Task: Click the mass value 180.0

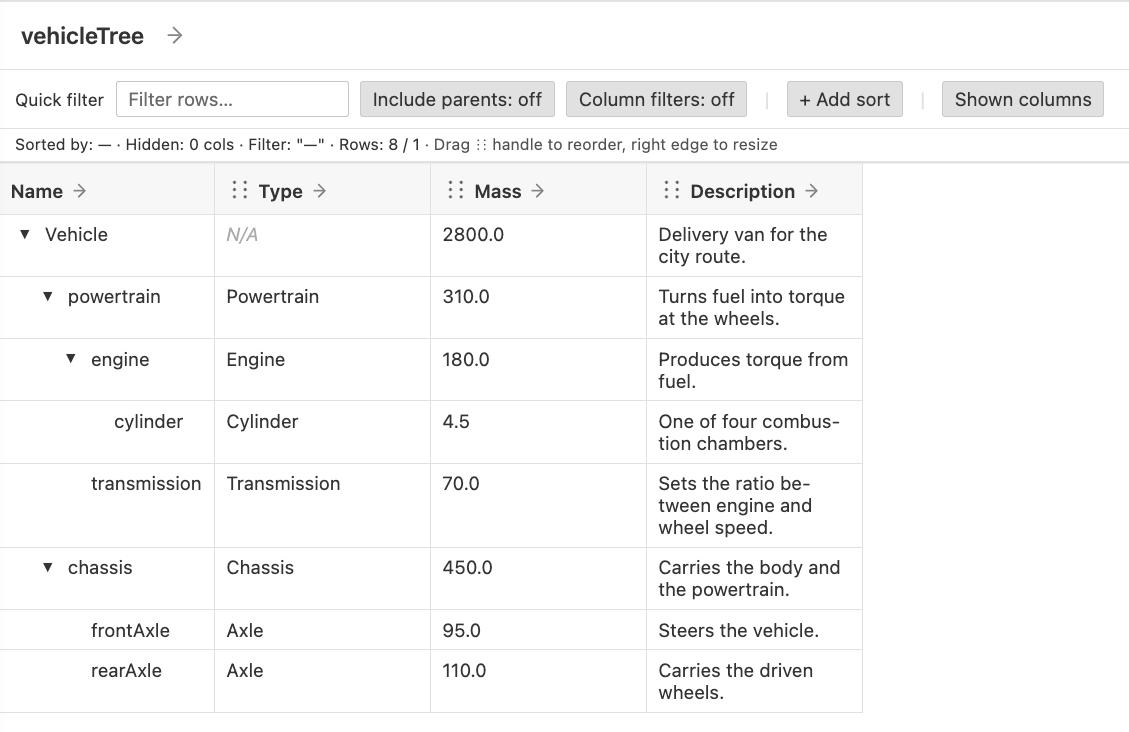Action: click(466, 359)
